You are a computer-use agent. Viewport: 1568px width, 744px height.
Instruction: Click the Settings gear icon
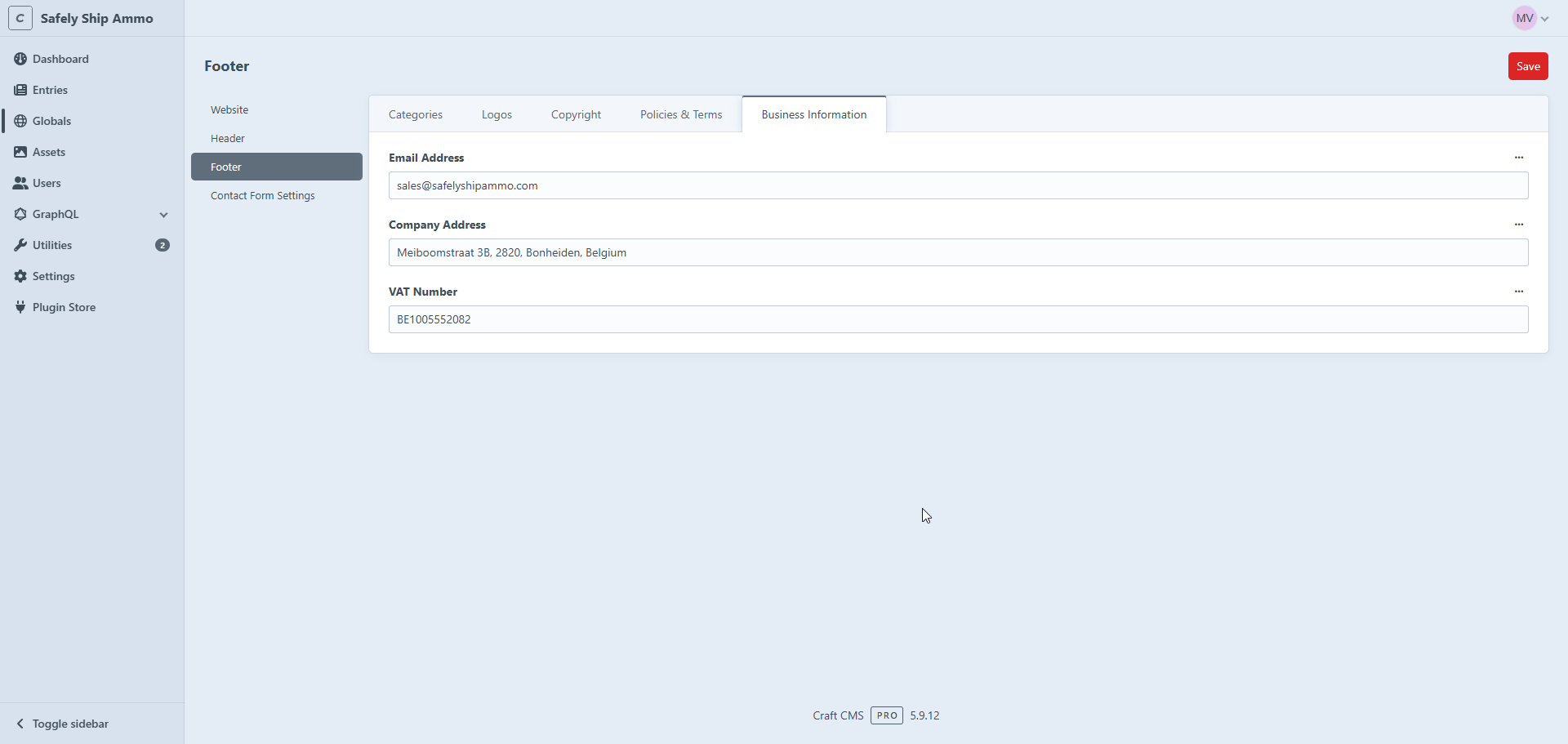point(20,276)
